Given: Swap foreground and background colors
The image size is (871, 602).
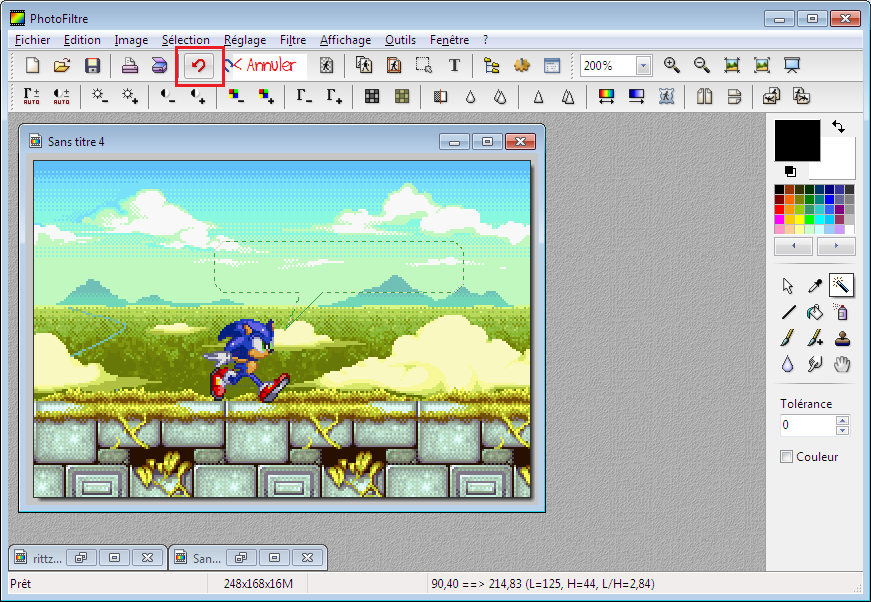Looking at the screenshot, I should pyautogui.click(x=838, y=127).
